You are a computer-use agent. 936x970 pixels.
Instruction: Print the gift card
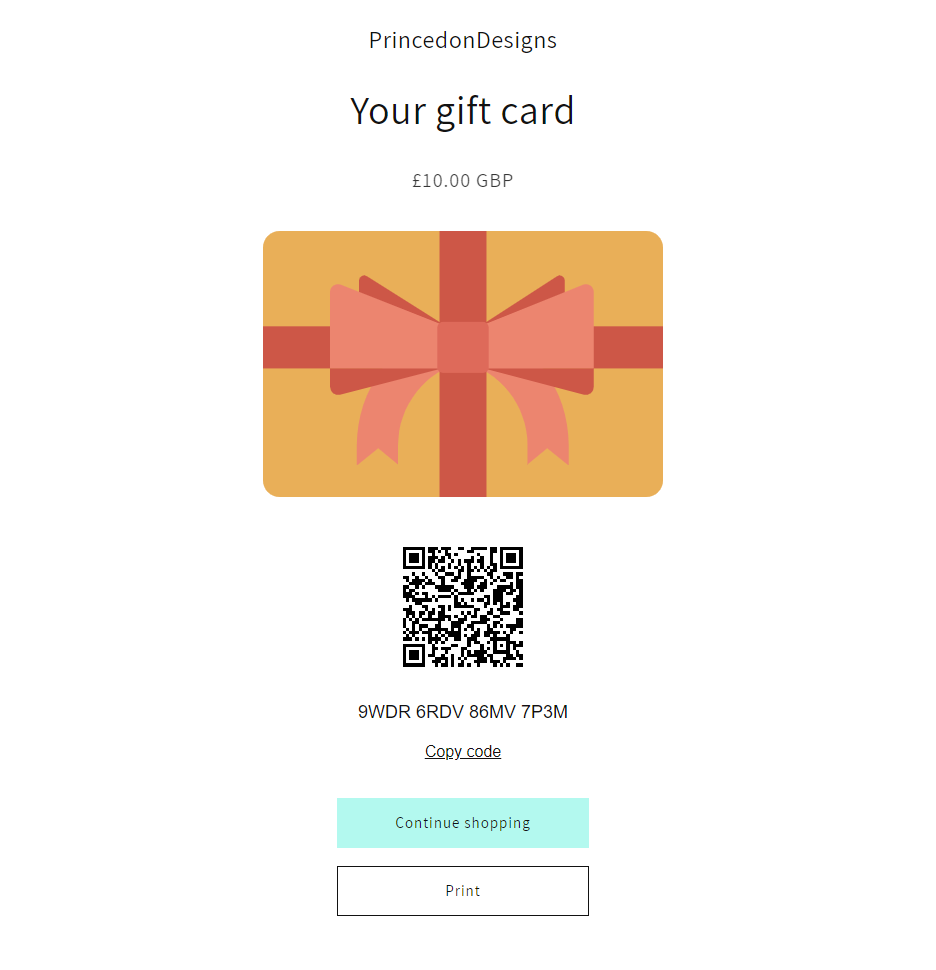(x=463, y=891)
